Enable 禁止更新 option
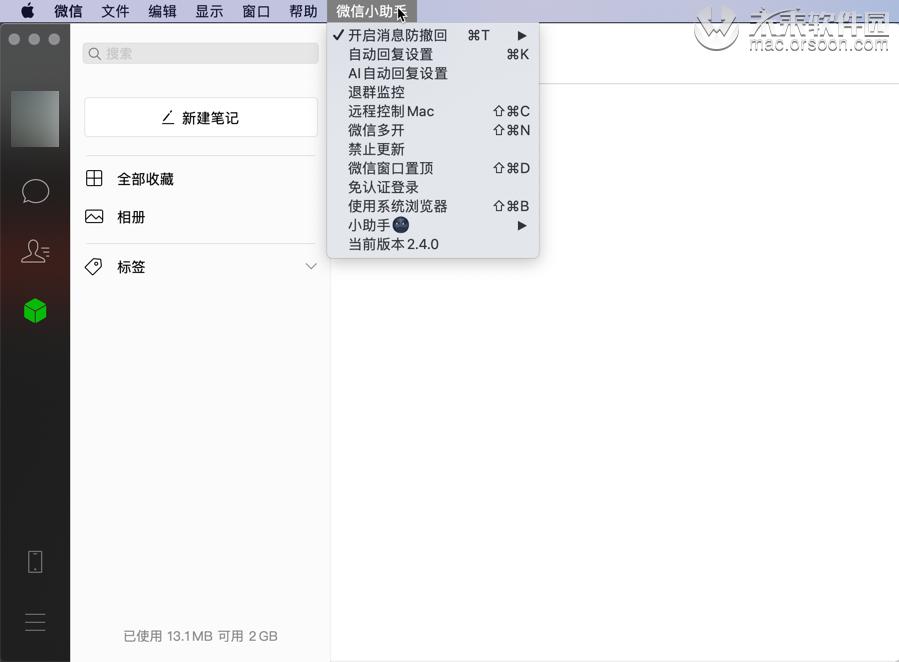This screenshot has height=662, width=899. pyautogui.click(x=375, y=149)
